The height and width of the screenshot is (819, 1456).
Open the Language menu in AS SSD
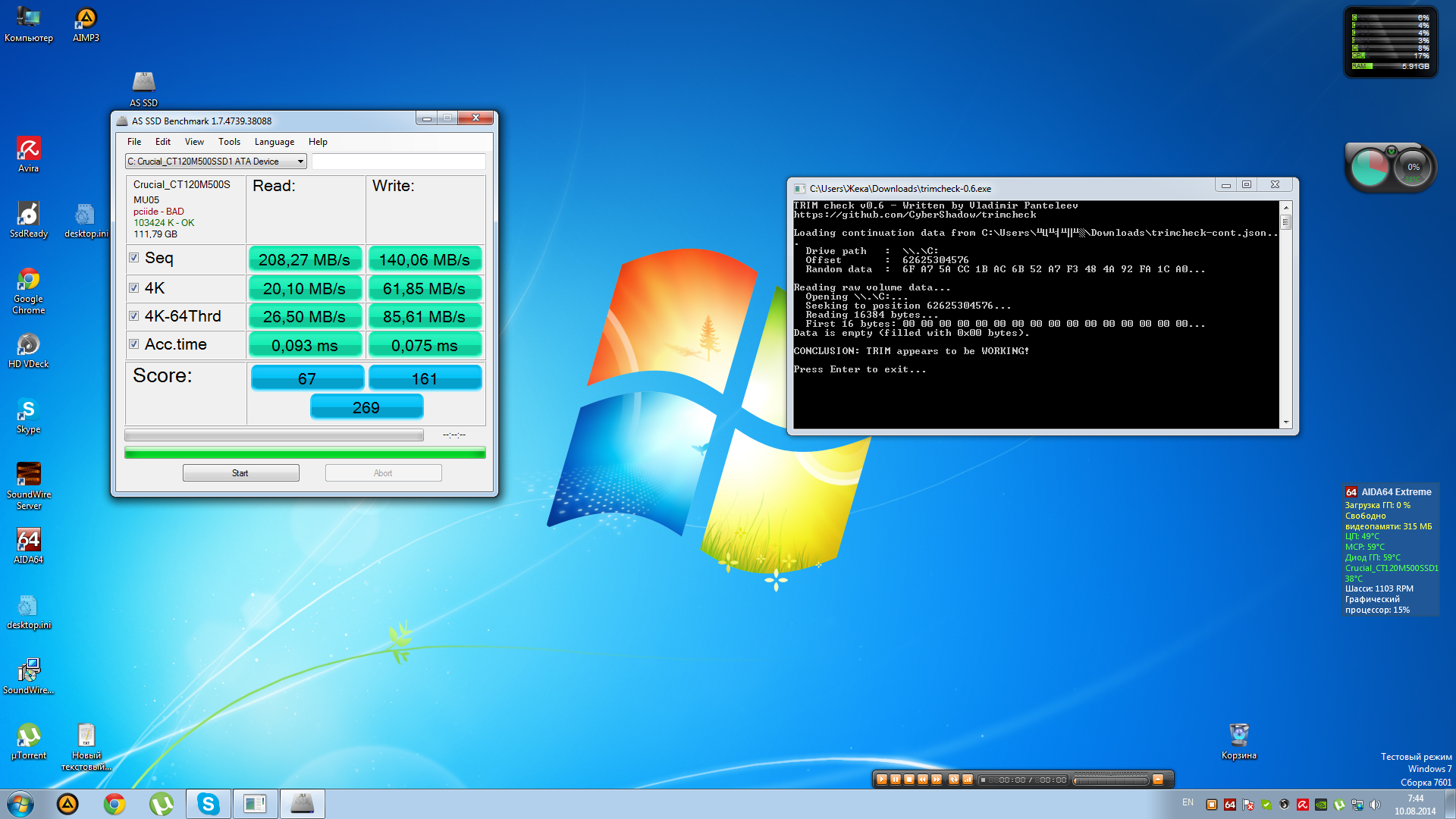coord(274,142)
